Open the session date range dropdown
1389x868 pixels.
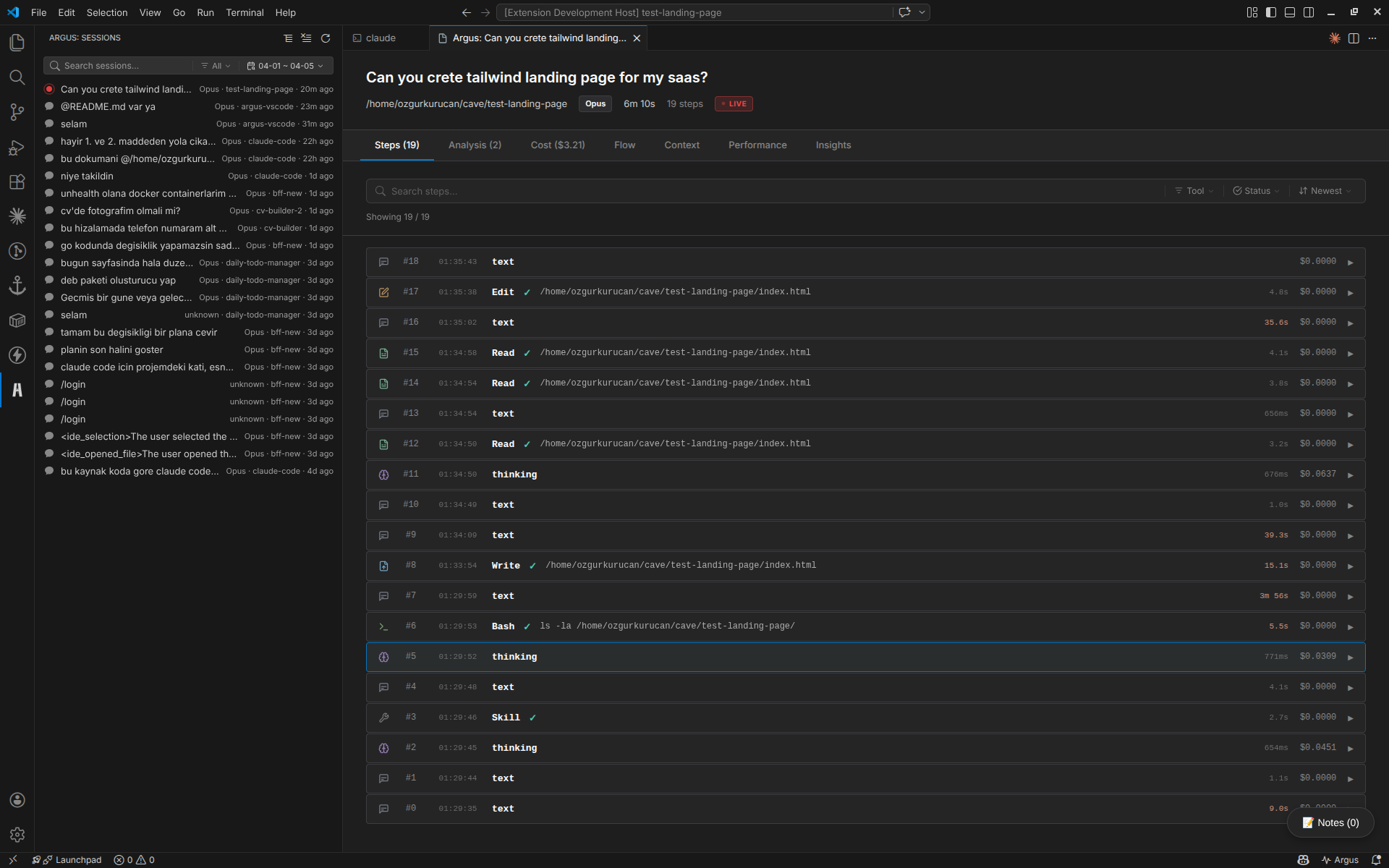[x=285, y=66]
